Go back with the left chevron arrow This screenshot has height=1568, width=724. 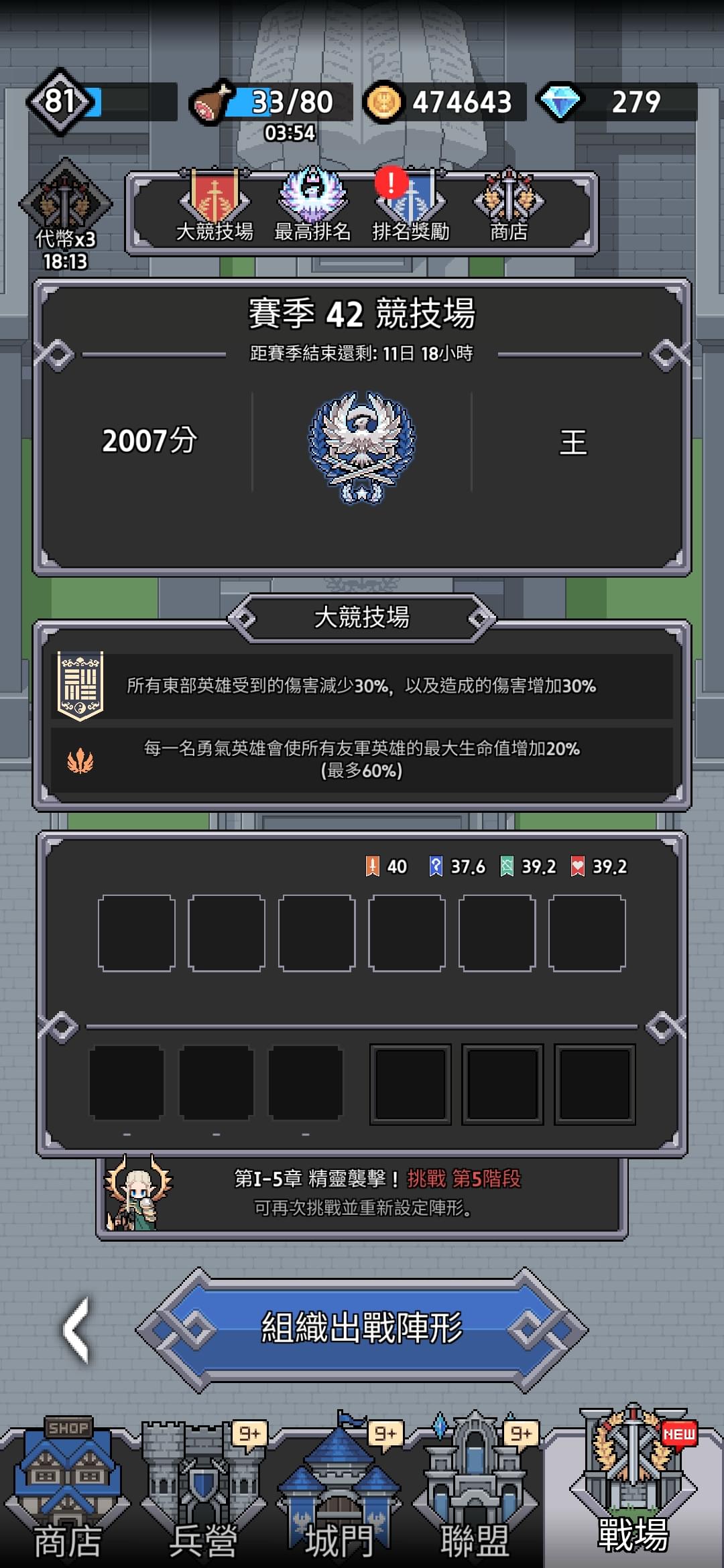point(76,1329)
